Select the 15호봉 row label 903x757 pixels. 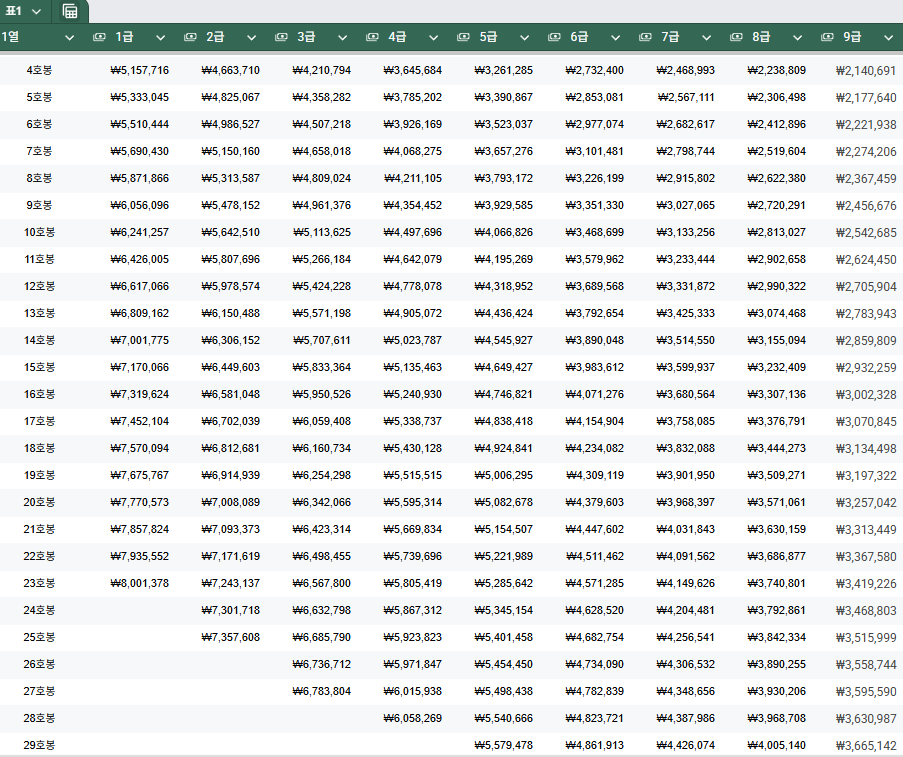click(39, 367)
